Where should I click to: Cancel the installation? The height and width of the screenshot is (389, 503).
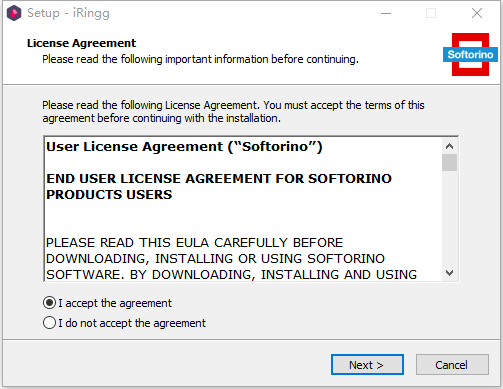452,365
